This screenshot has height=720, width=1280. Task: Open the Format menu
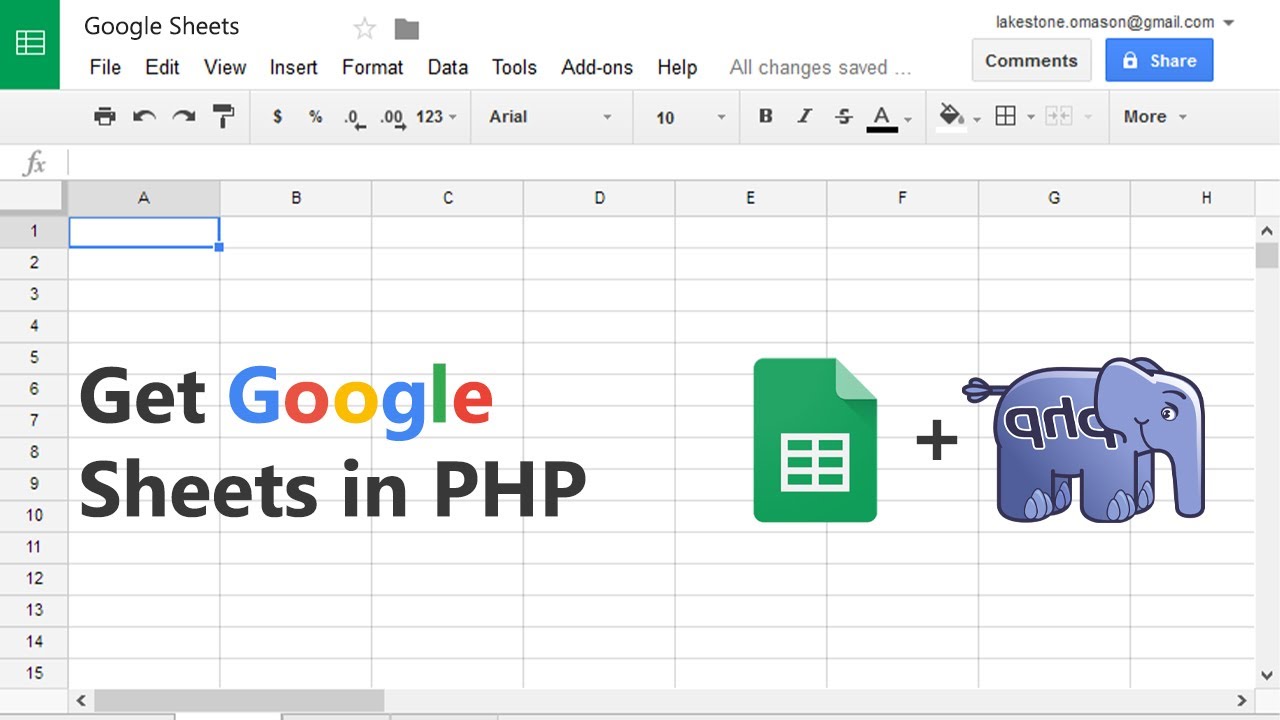pyautogui.click(x=373, y=67)
